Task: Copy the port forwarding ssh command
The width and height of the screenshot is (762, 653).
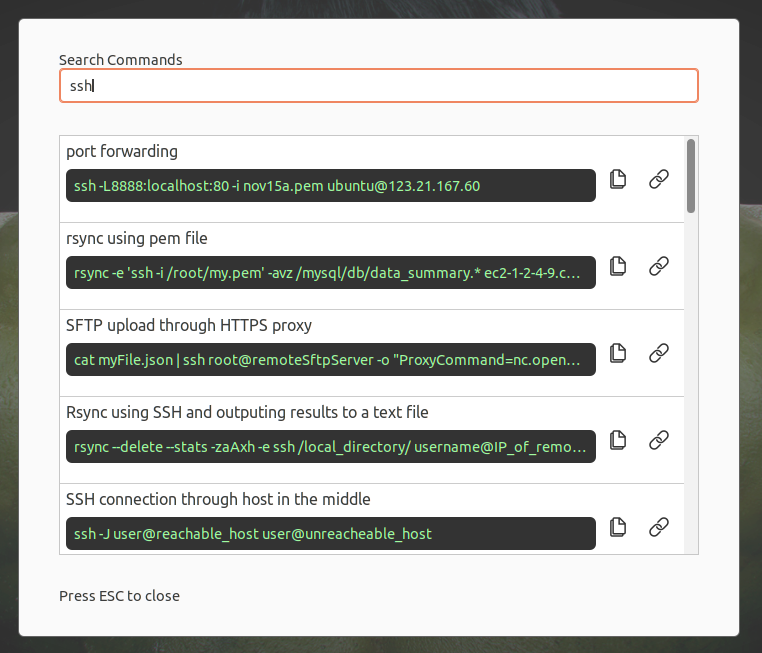Action: pyautogui.click(x=618, y=180)
